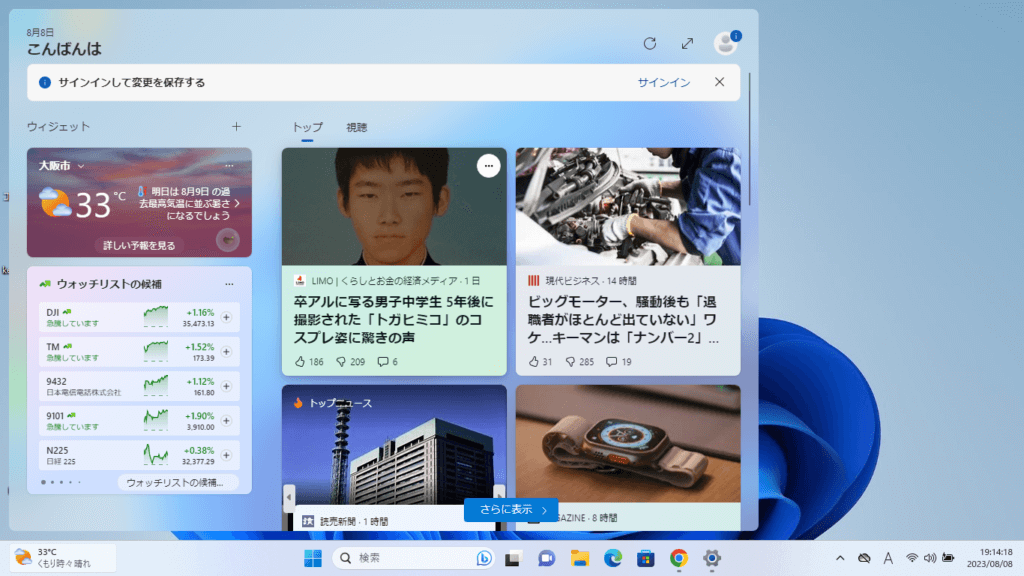Expand widgets board to full view
The width and height of the screenshot is (1024, 576).
687,43
